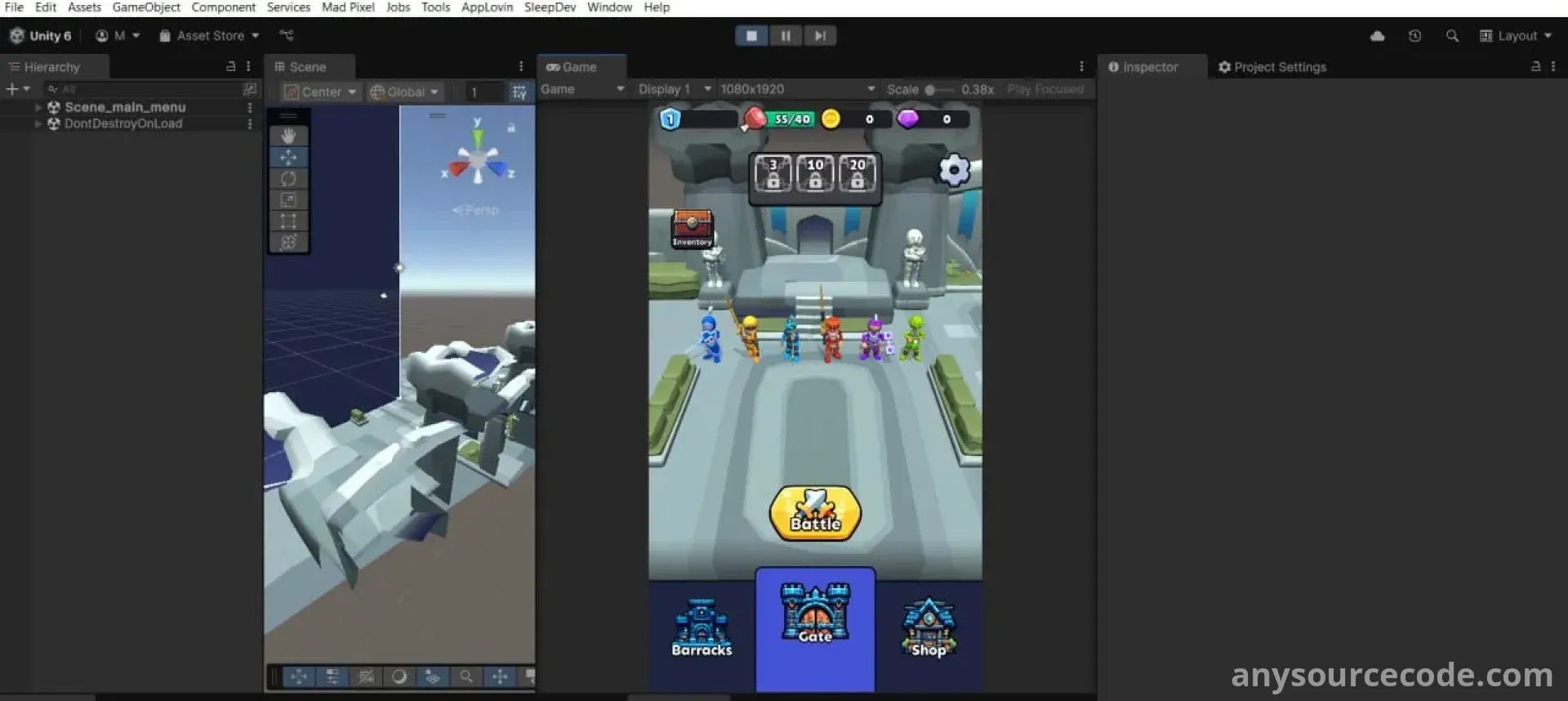This screenshot has width=1568, height=701.
Task: Switch to the Project Settings tab
Action: tap(1272, 67)
